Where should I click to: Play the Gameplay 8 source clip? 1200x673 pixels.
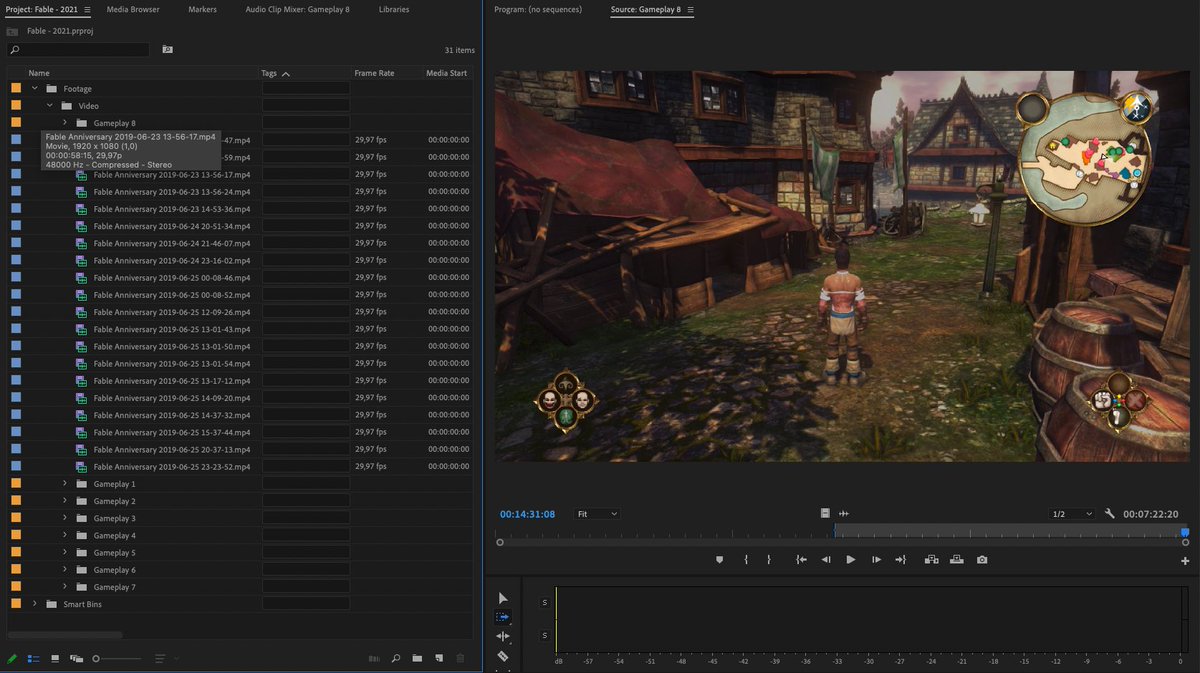pyautogui.click(x=851, y=560)
